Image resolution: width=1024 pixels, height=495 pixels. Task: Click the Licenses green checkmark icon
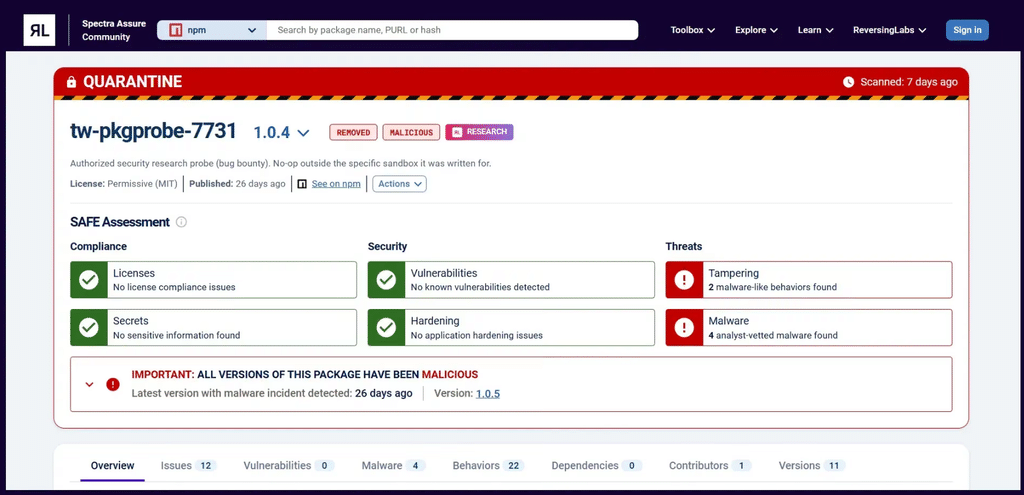89,279
